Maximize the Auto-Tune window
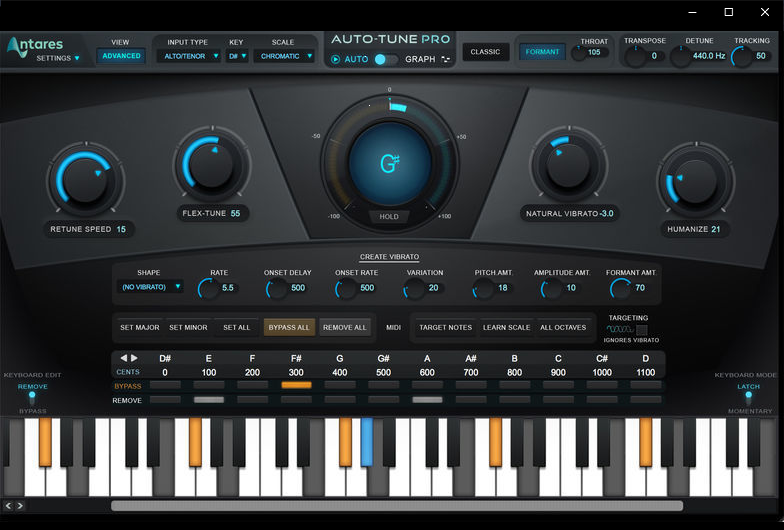 click(729, 12)
